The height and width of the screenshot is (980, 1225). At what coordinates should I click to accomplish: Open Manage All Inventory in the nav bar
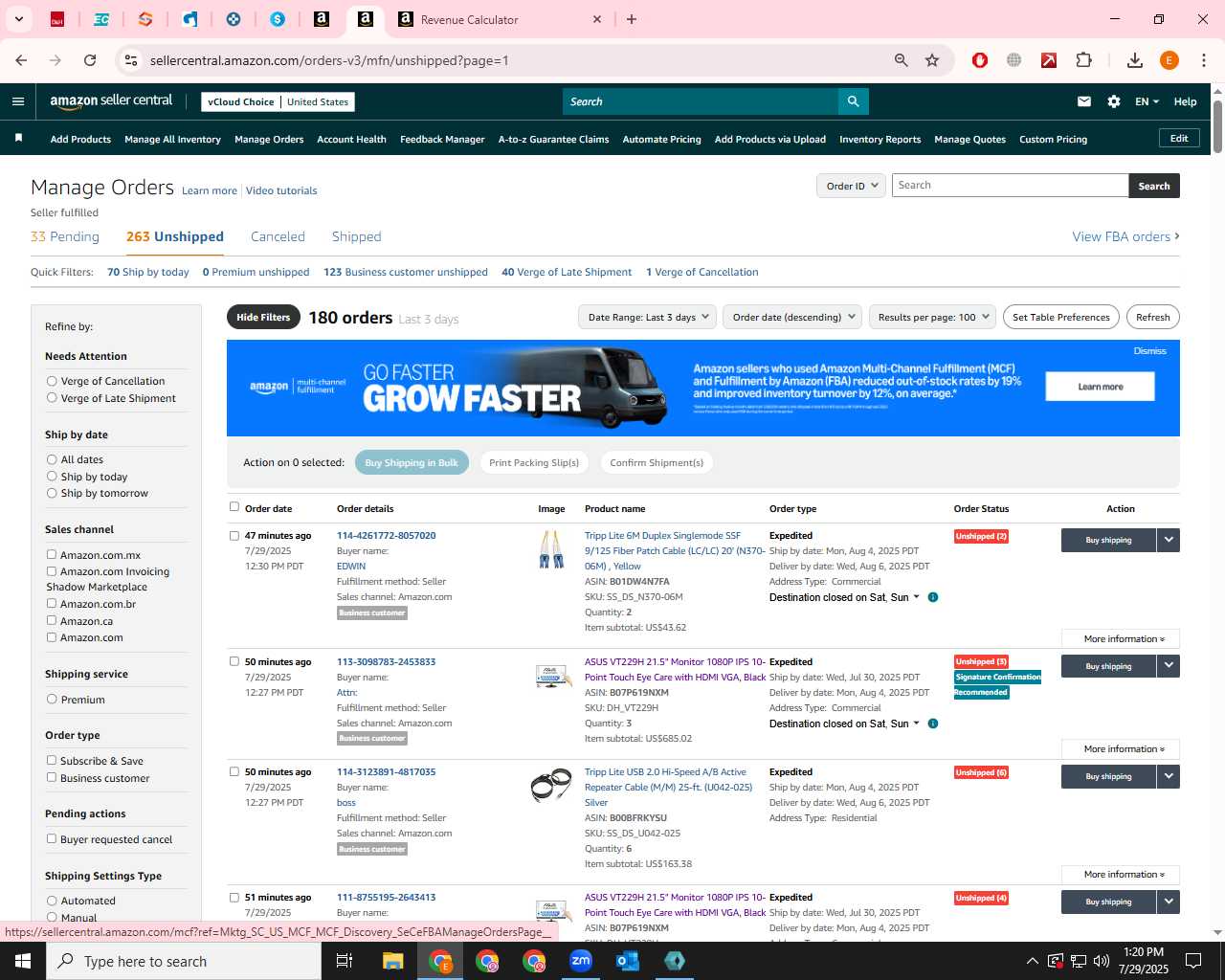[172, 139]
